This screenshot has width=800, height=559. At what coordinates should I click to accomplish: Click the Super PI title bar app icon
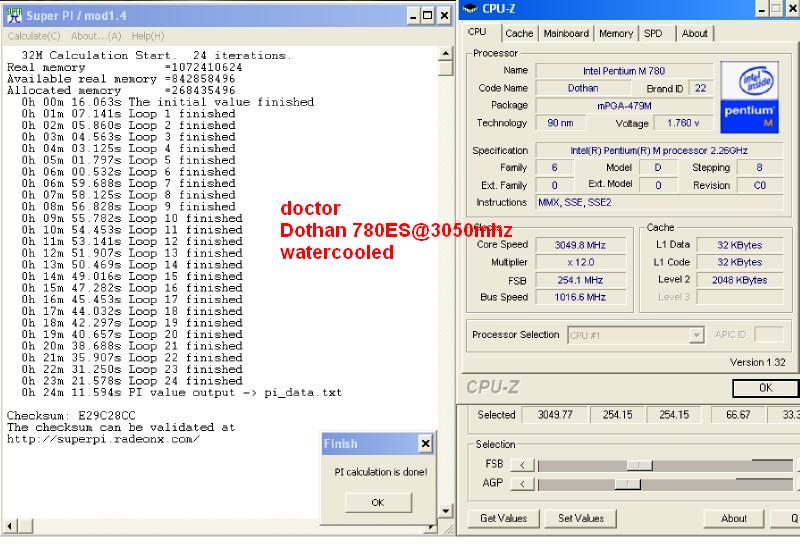pos(14,15)
